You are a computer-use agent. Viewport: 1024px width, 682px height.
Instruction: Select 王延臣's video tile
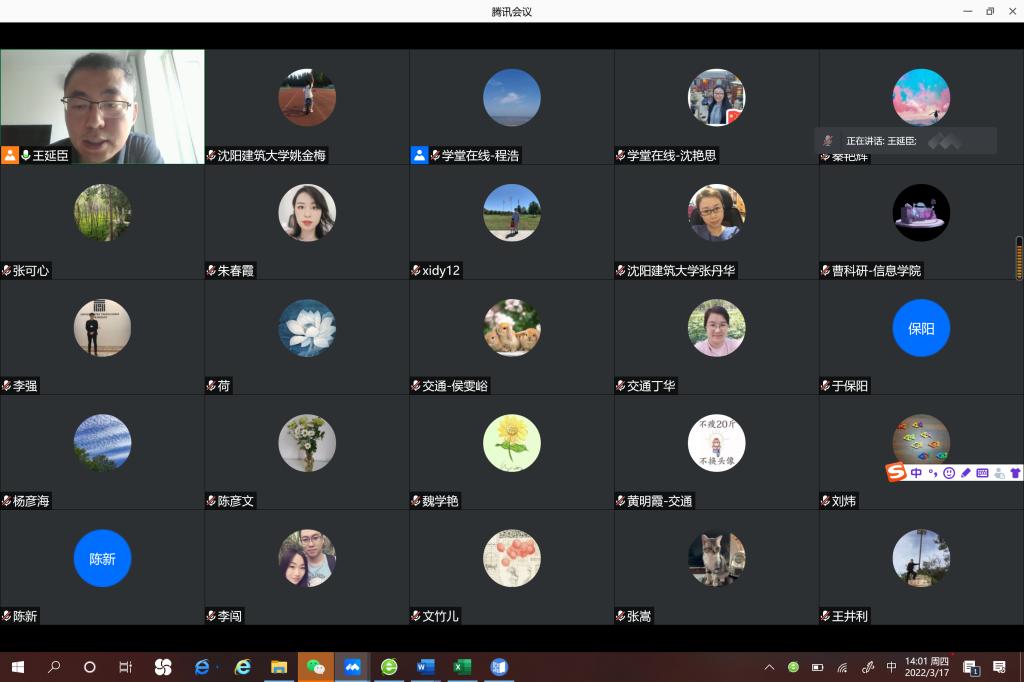tap(102, 106)
